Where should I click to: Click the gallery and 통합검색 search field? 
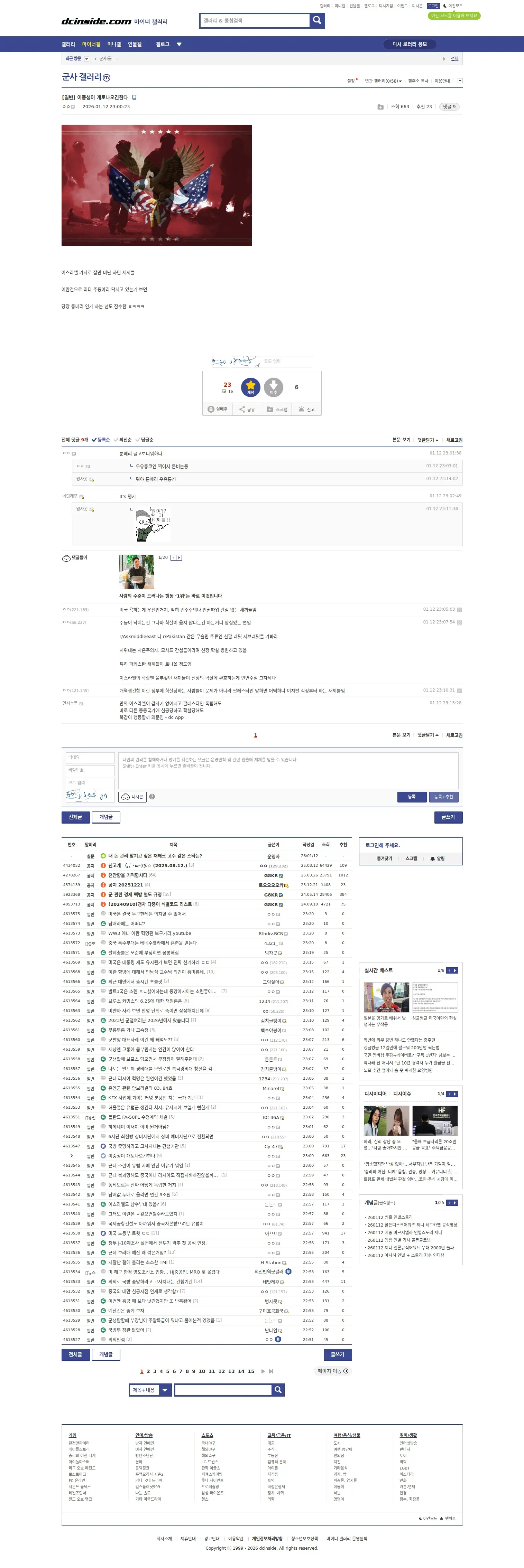click(x=255, y=21)
